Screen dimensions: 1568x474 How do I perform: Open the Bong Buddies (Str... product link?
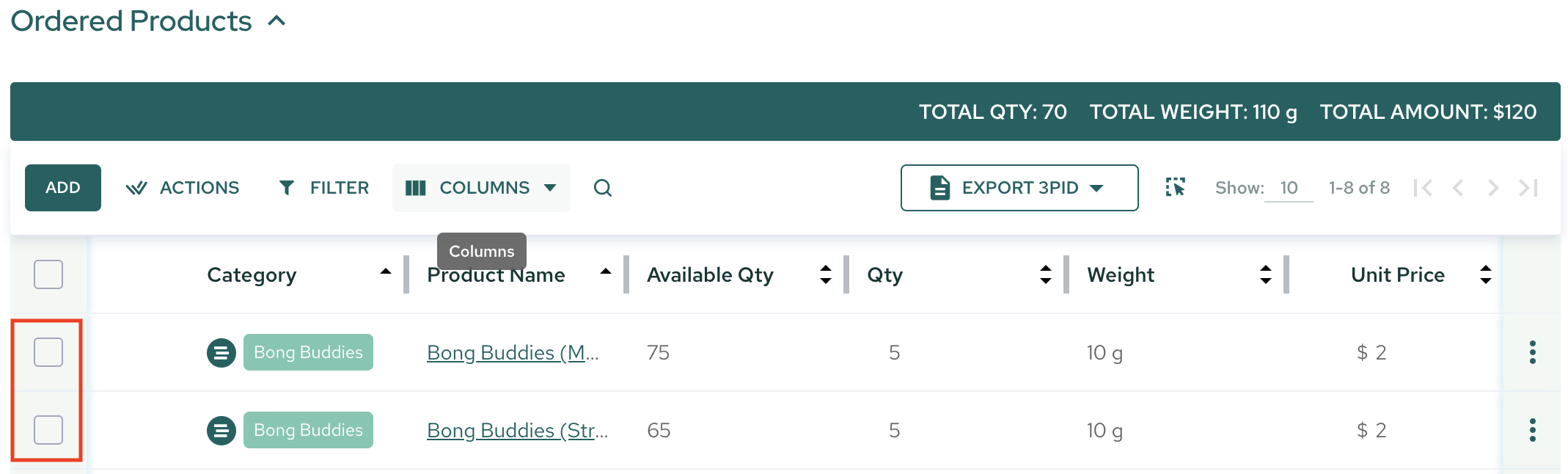[x=517, y=431]
